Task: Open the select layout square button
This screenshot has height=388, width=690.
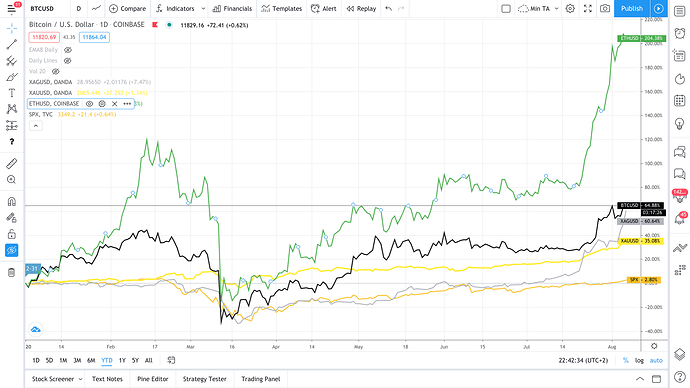Action: (506, 8)
